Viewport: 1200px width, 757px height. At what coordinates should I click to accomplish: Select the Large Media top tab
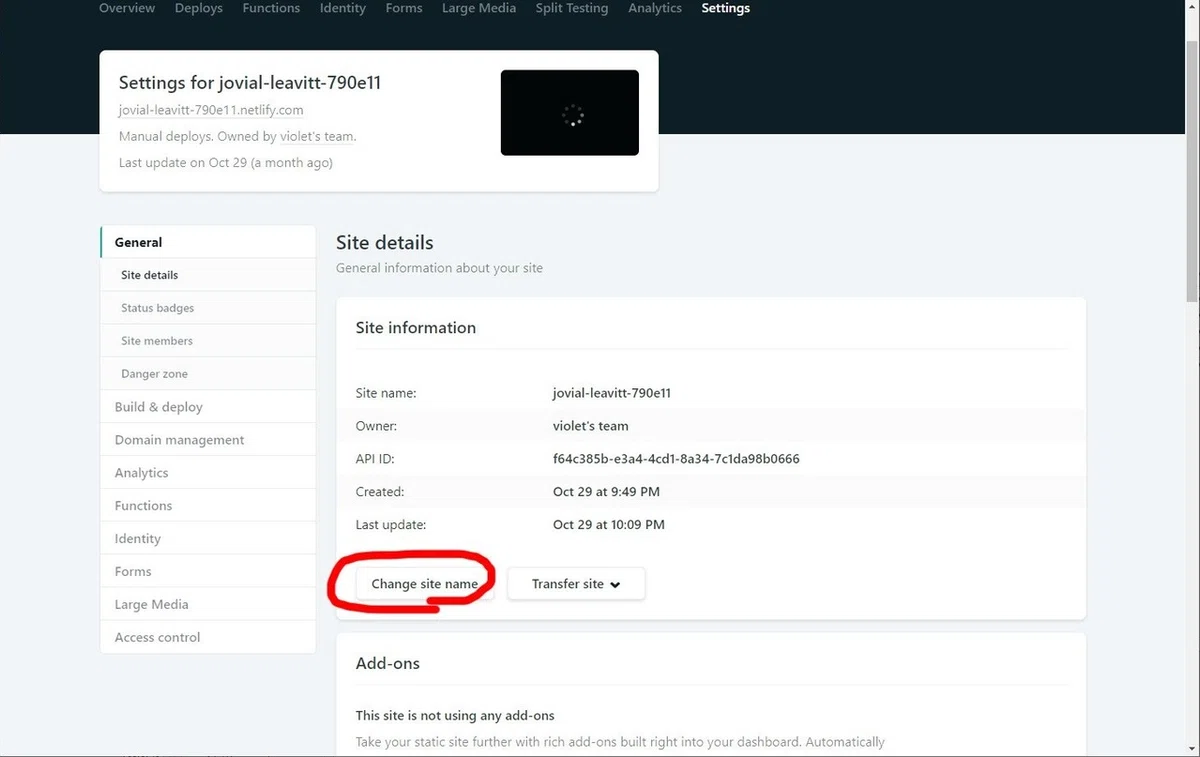(x=479, y=8)
